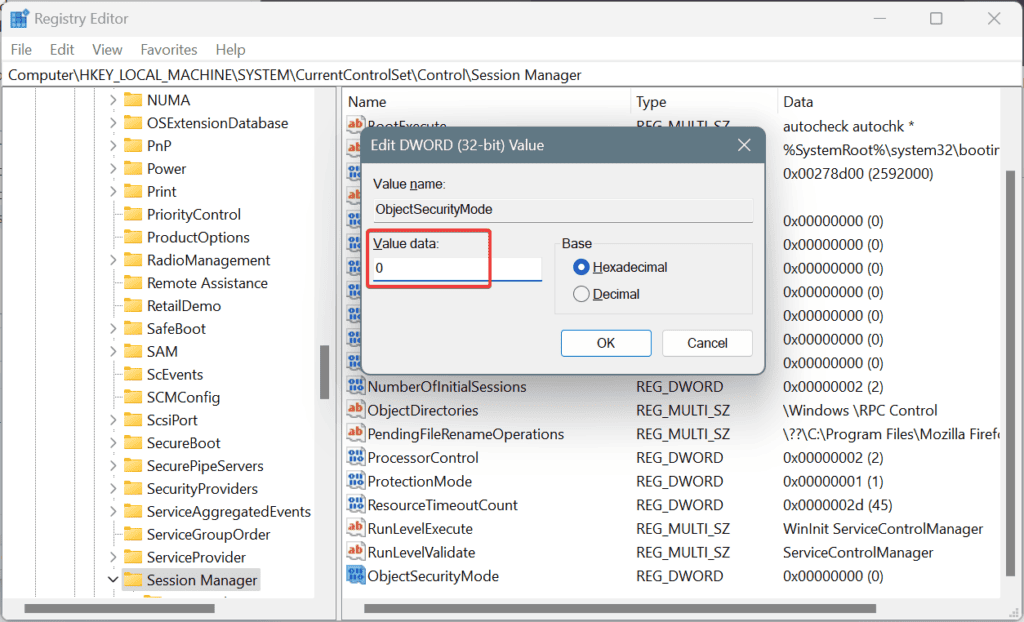Click the PriorityControl folder icon
Viewport: 1024px width, 622px height.
click(x=133, y=214)
